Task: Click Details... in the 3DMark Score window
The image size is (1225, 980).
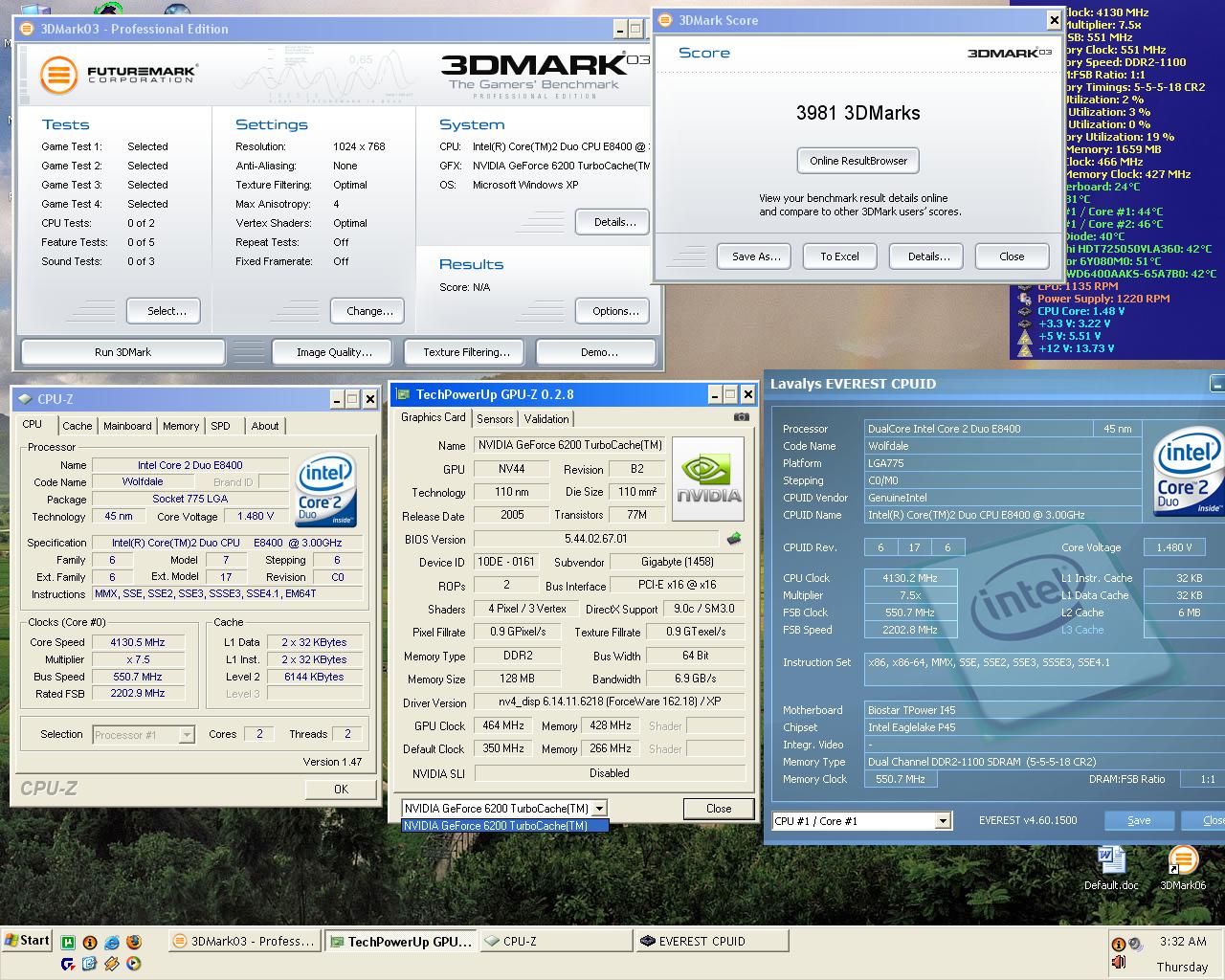Action: click(x=928, y=256)
